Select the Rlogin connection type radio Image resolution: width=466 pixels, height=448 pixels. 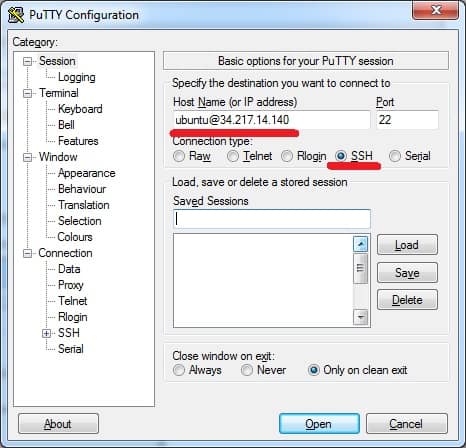click(x=287, y=156)
